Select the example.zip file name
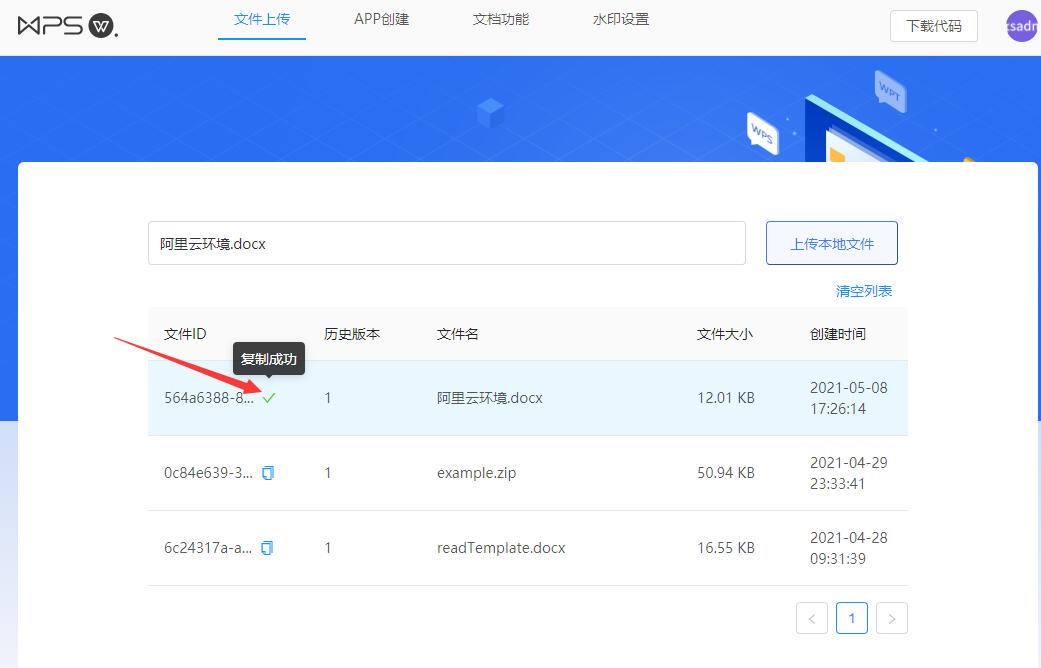Image resolution: width=1041 pixels, height=668 pixels. click(477, 473)
